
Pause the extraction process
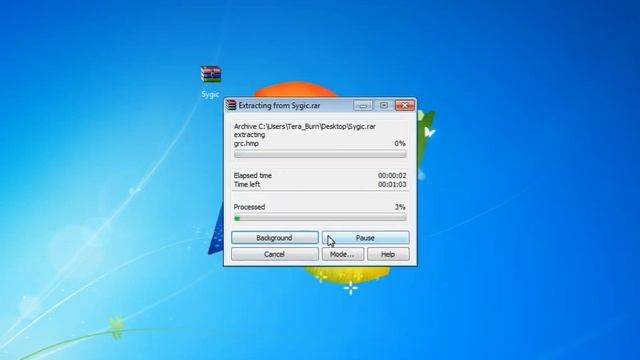point(365,238)
